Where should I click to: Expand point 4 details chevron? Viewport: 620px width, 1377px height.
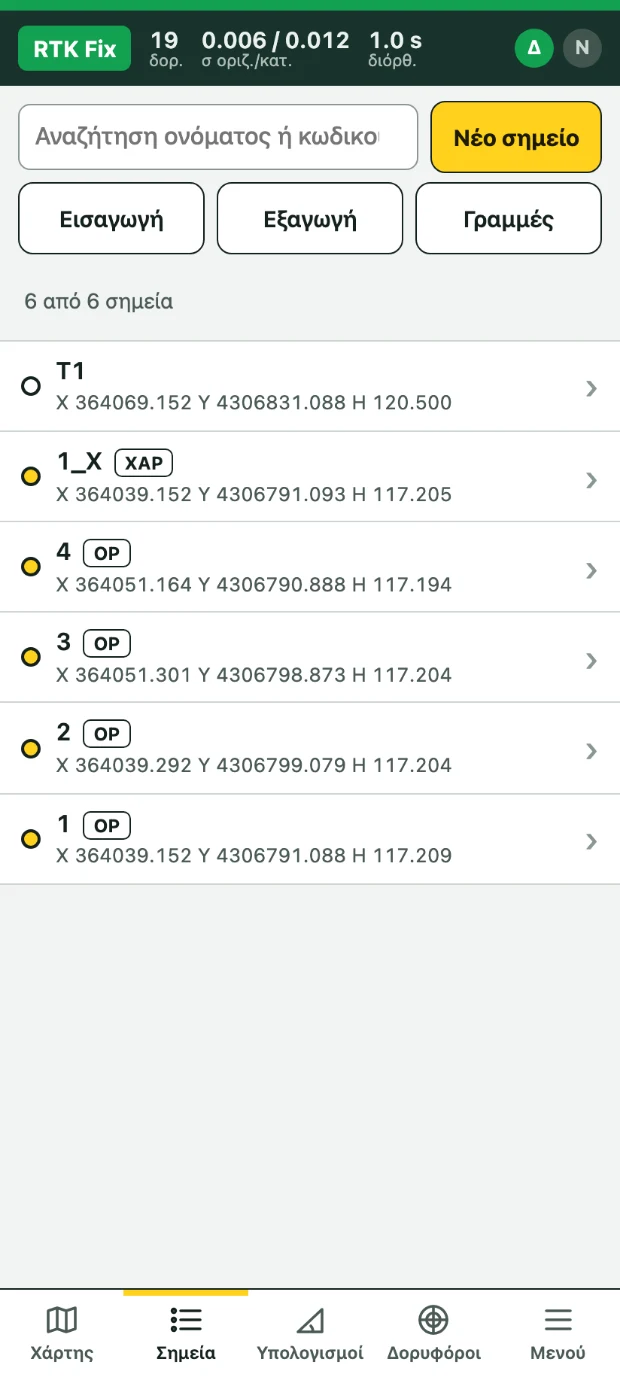591,570
